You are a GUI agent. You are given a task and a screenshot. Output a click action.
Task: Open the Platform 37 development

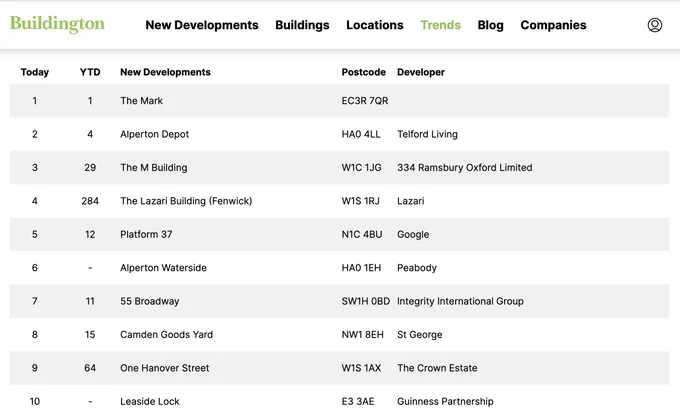[146, 234]
